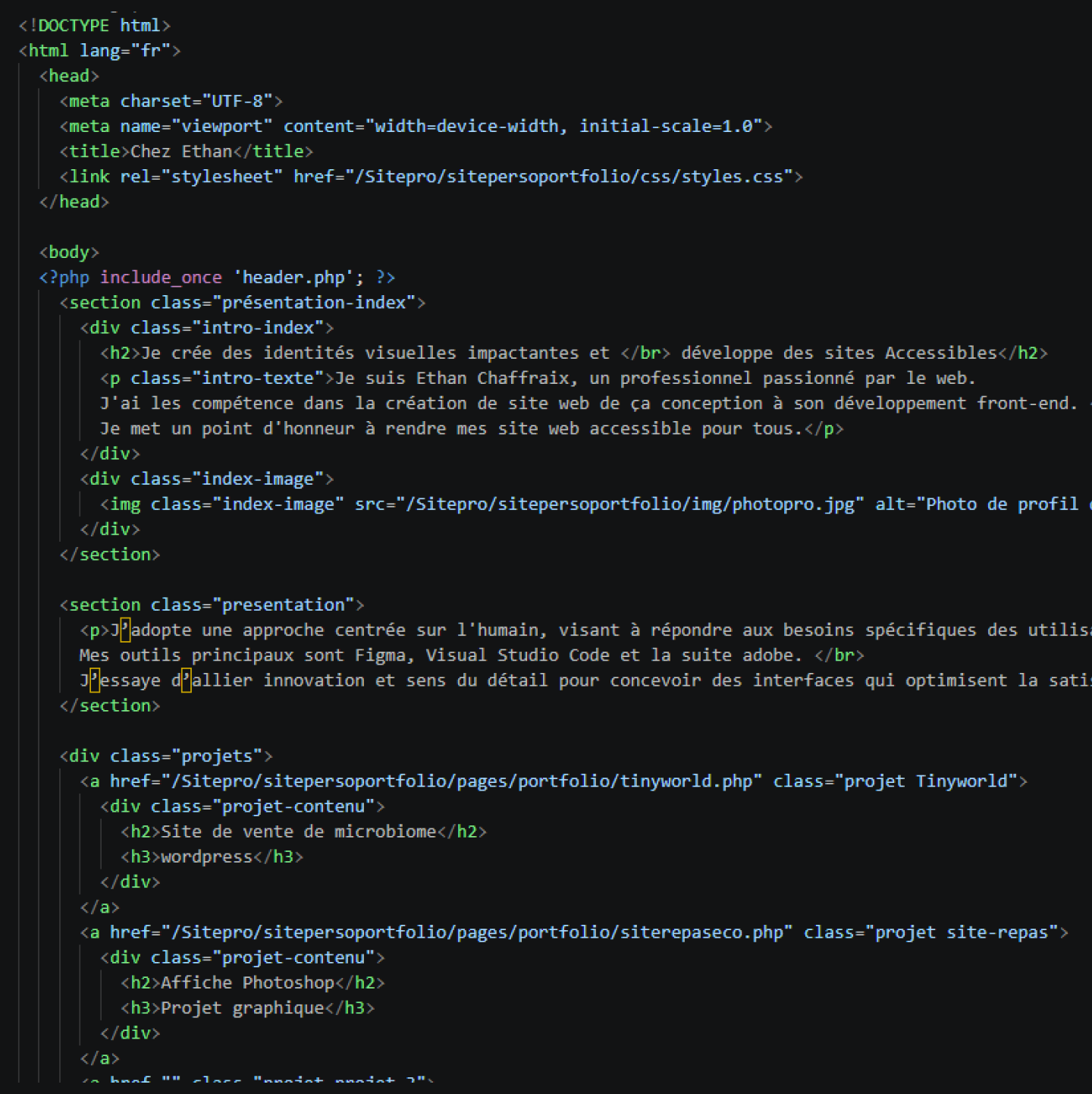1092x1094 pixels.
Task: Click the alt="Photo de profil" attribute
Action: 983,504
